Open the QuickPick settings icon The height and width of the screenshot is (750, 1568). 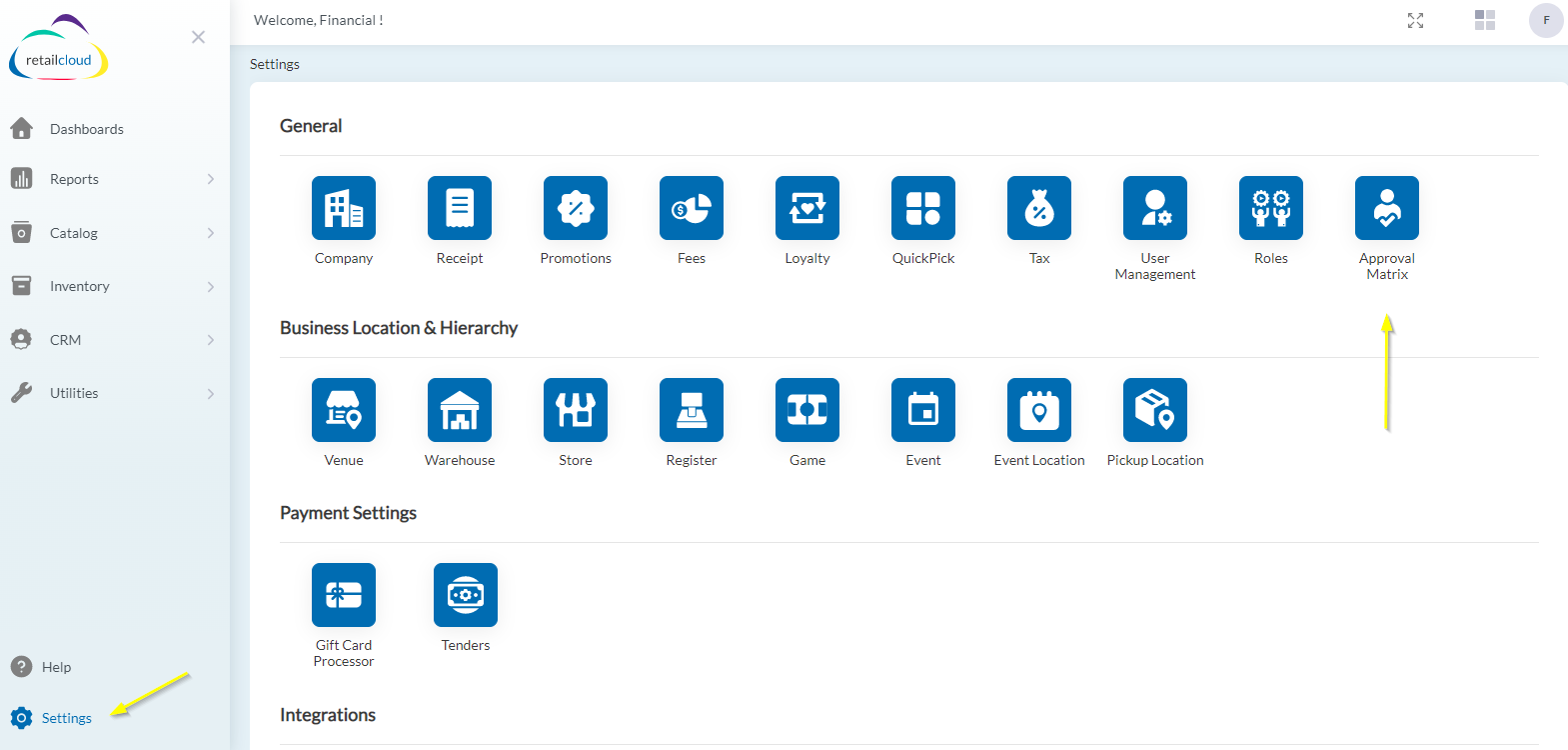point(923,208)
